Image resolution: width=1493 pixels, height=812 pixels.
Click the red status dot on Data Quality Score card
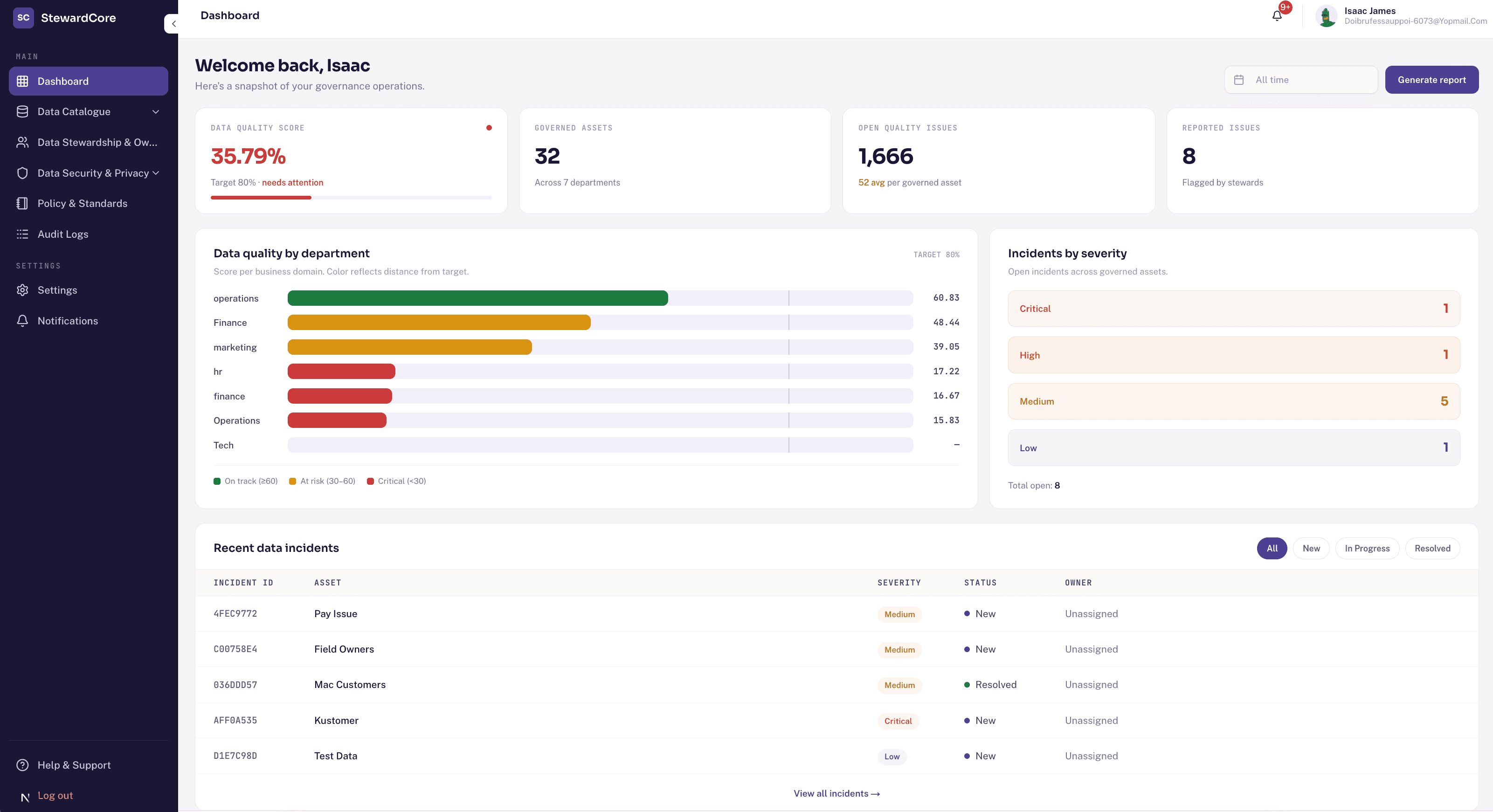[x=489, y=128]
